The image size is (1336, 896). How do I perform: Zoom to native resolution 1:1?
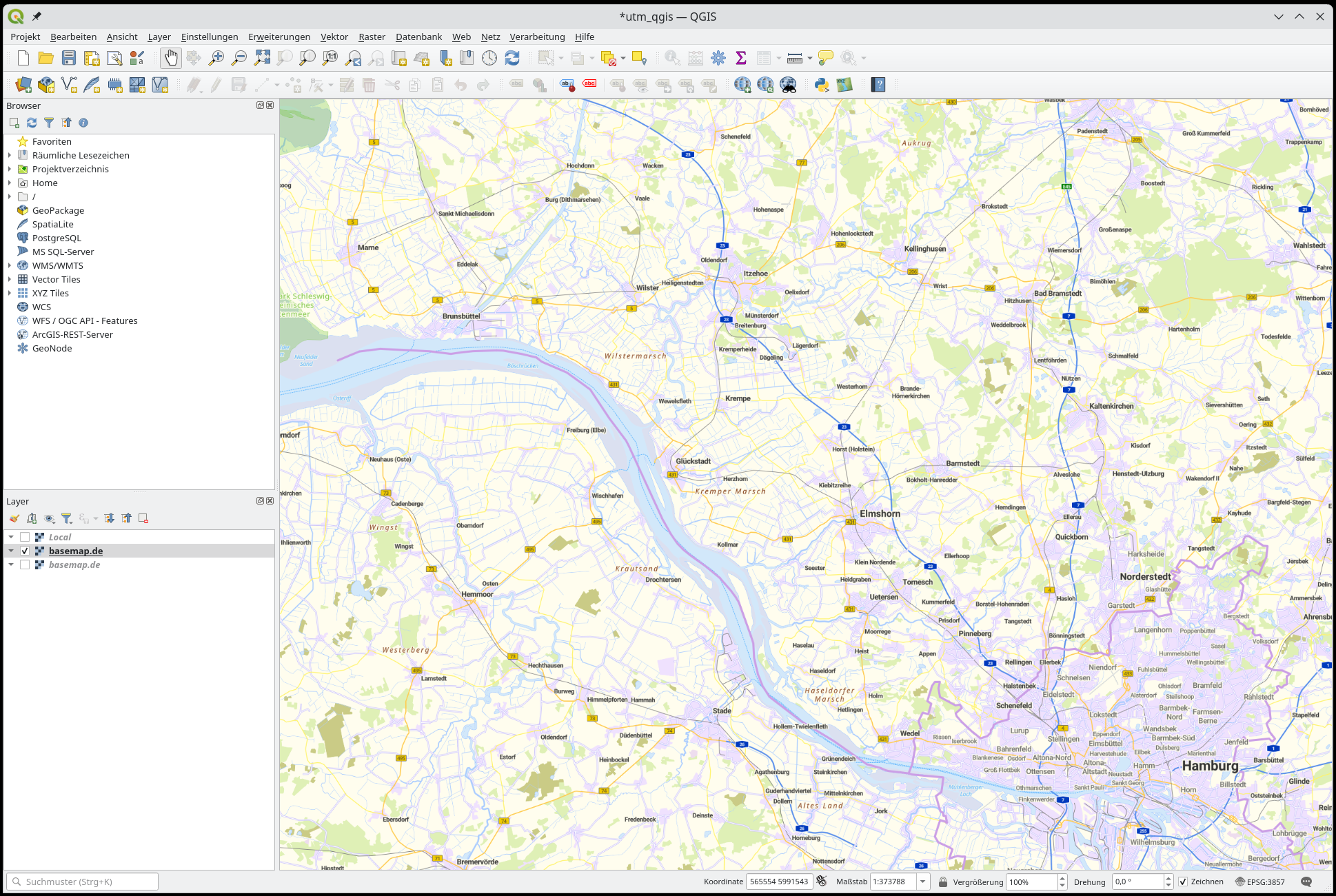(x=330, y=58)
